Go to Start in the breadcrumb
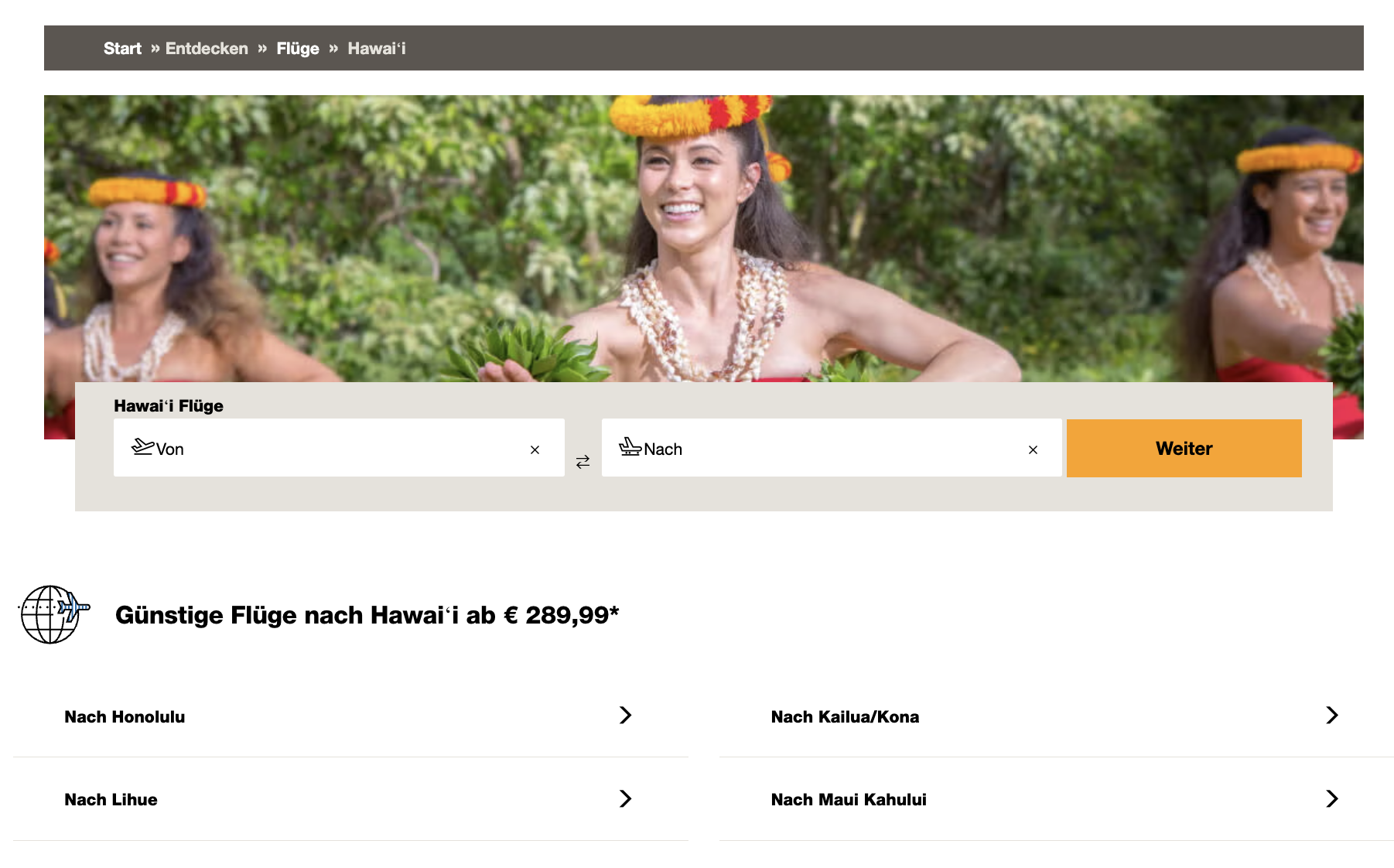 pos(122,49)
